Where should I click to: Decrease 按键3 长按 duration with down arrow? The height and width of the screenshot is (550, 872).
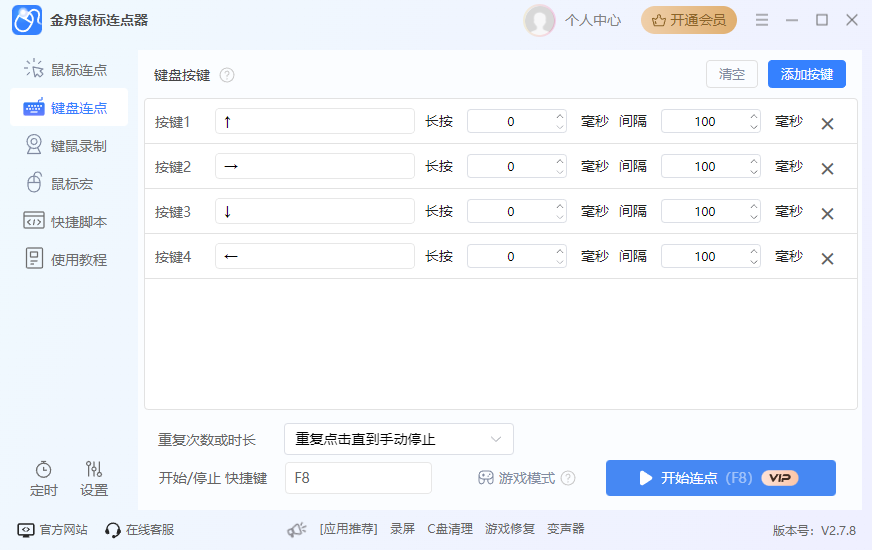(x=560, y=217)
